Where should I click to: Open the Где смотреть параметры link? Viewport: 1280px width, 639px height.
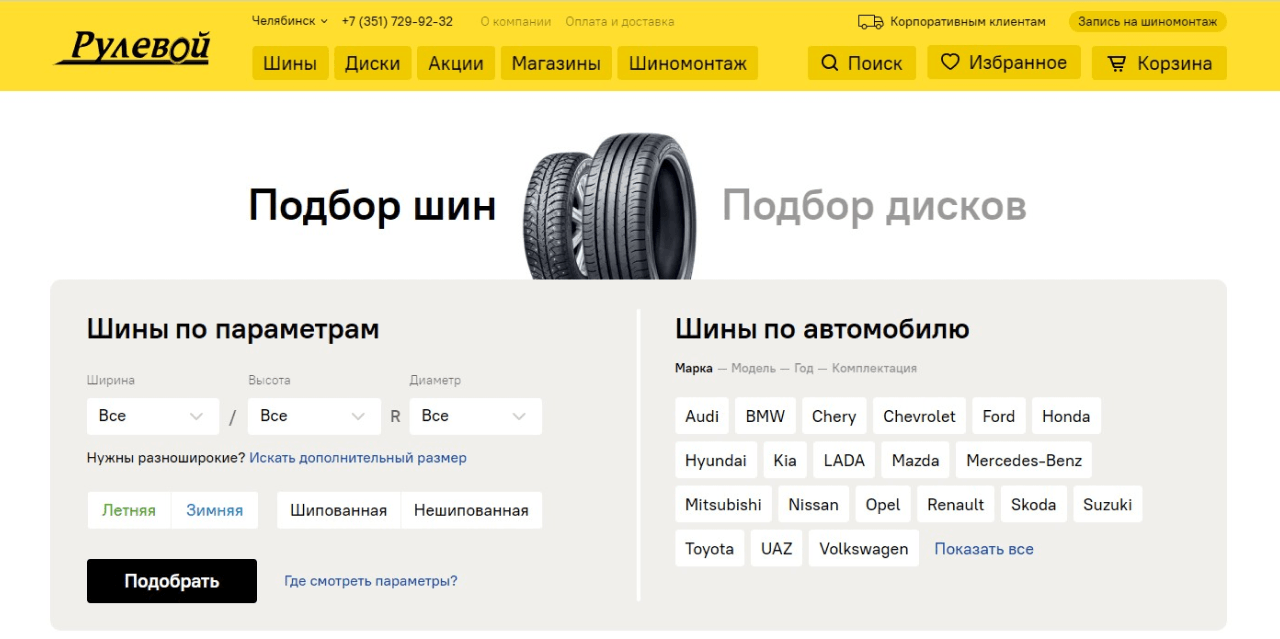pos(370,580)
